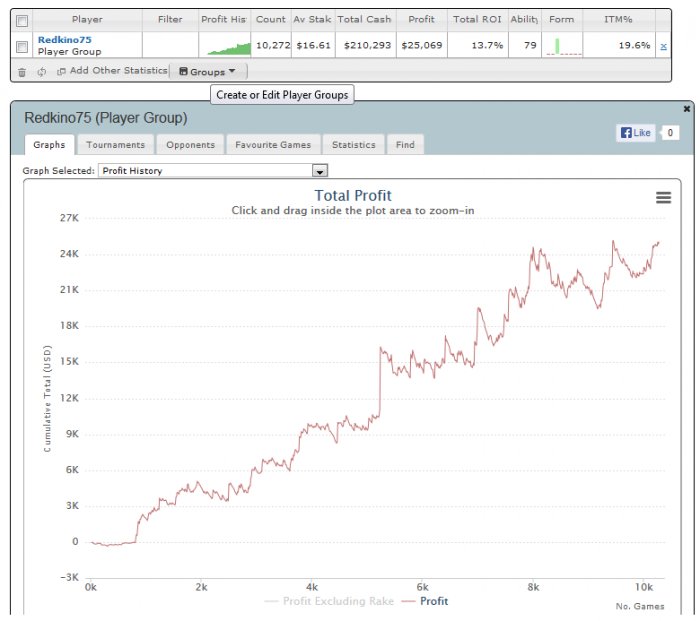Screen dimensions: 700x621
Task: Click the Facebook Like button
Action: pyautogui.click(x=636, y=133)
